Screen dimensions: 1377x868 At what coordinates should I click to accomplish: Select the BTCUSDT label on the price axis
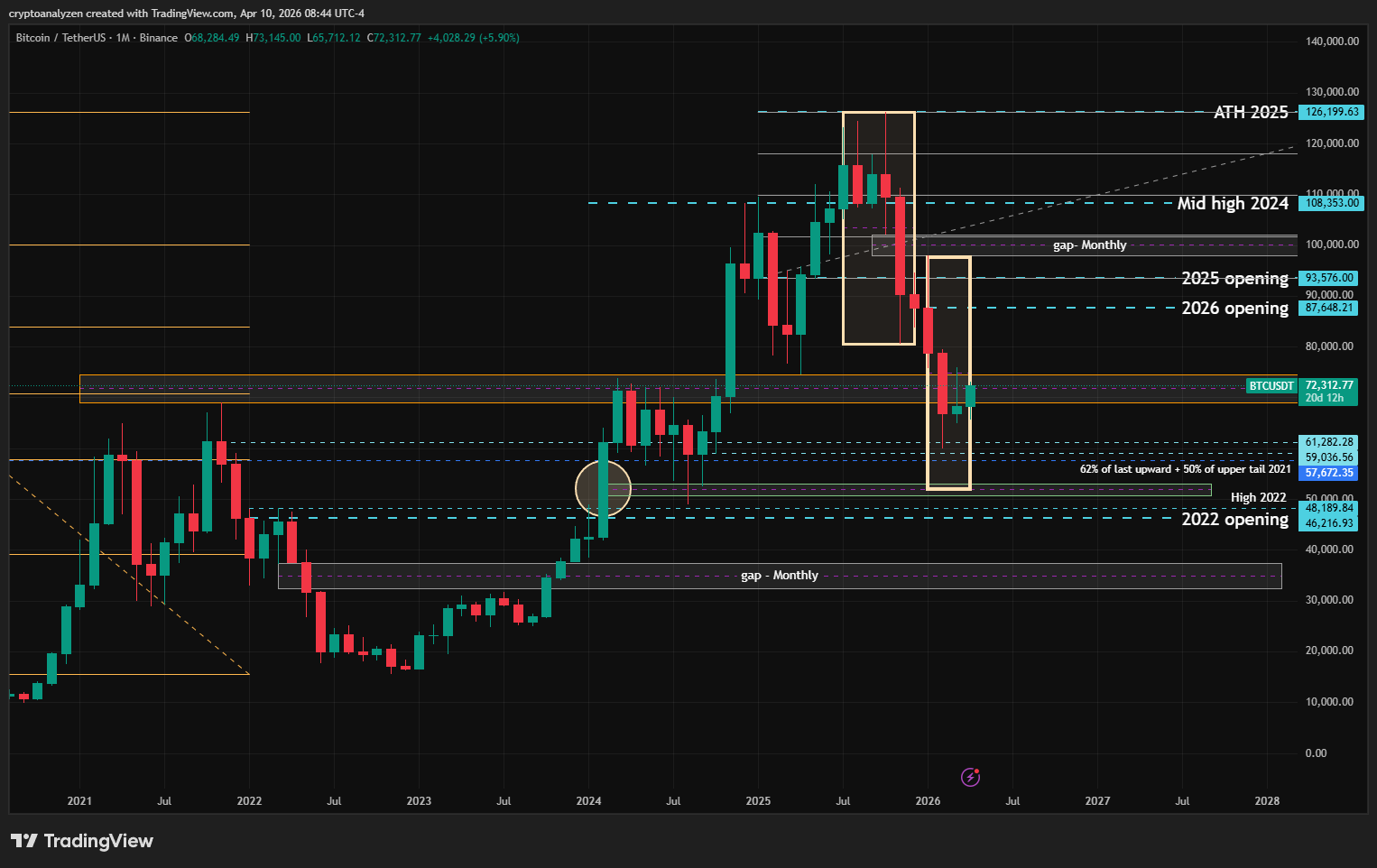tap(1271, 385)
